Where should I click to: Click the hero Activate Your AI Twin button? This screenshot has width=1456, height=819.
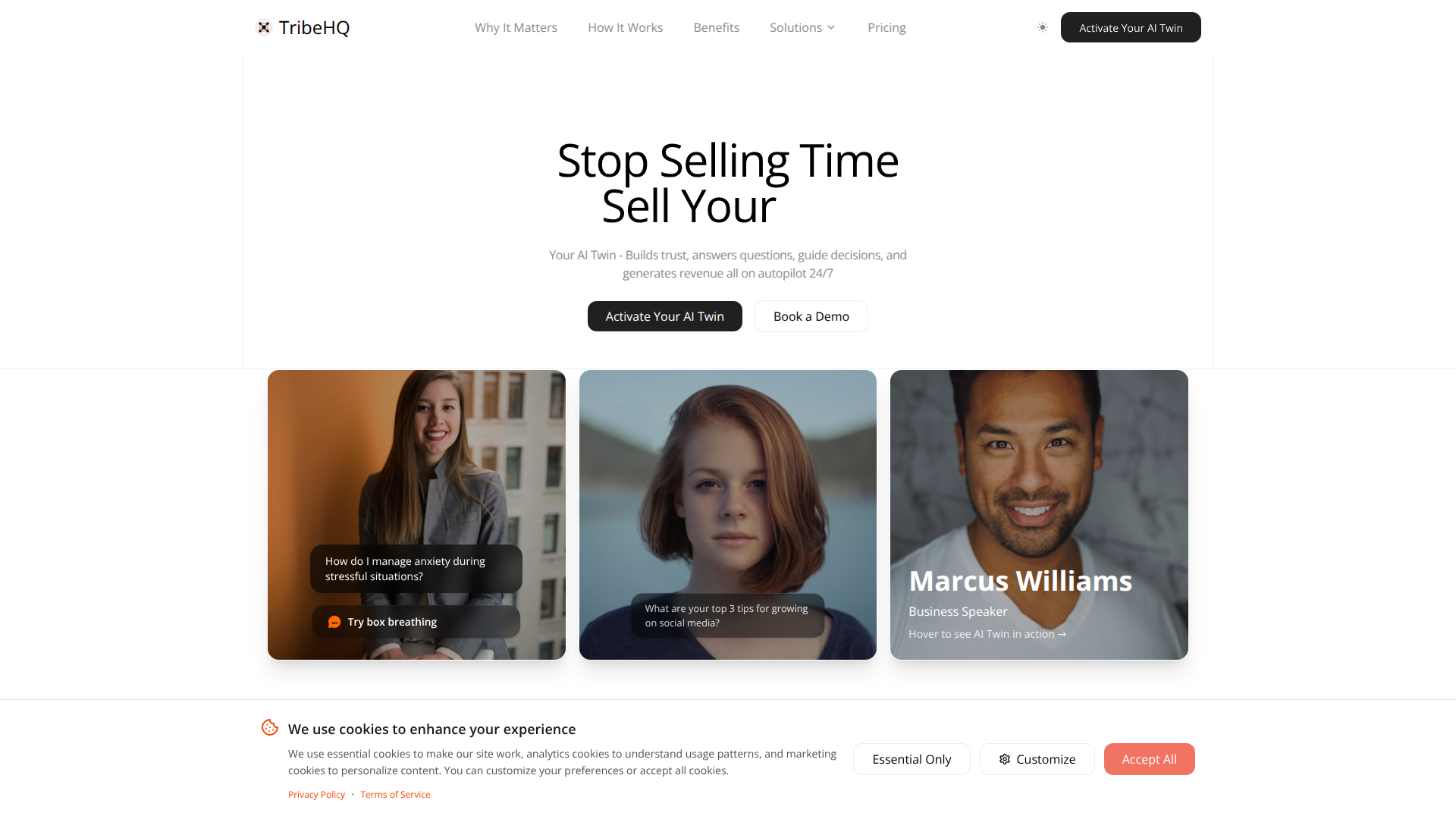coord(664,316)
